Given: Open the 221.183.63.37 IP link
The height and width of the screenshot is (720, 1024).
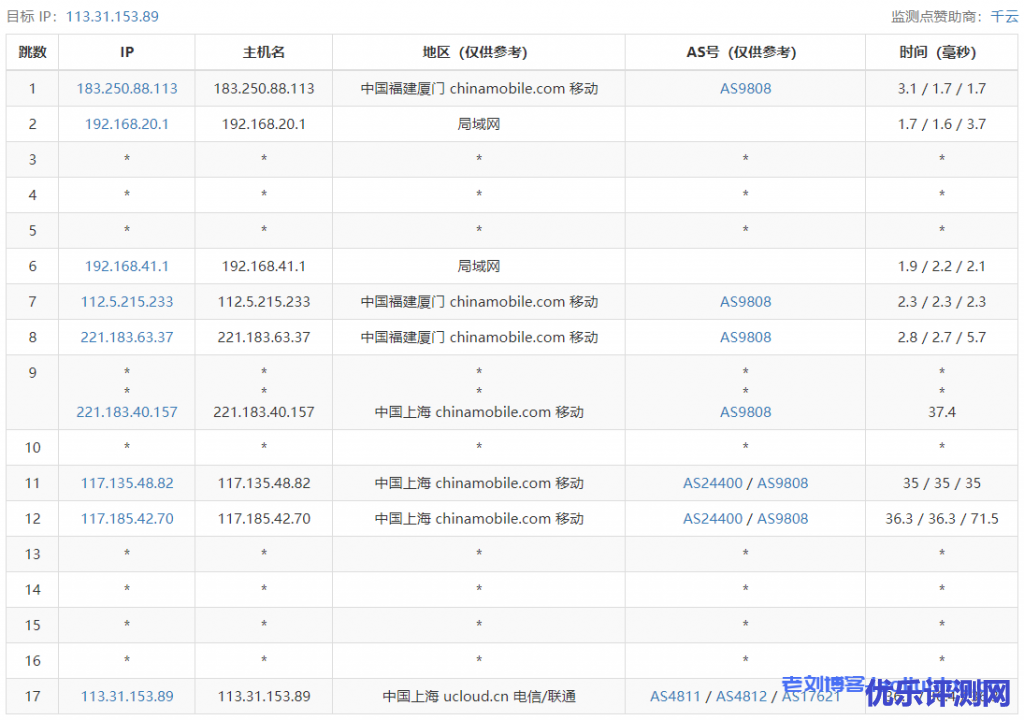Looking at the screenshot, I should [127, 337].
